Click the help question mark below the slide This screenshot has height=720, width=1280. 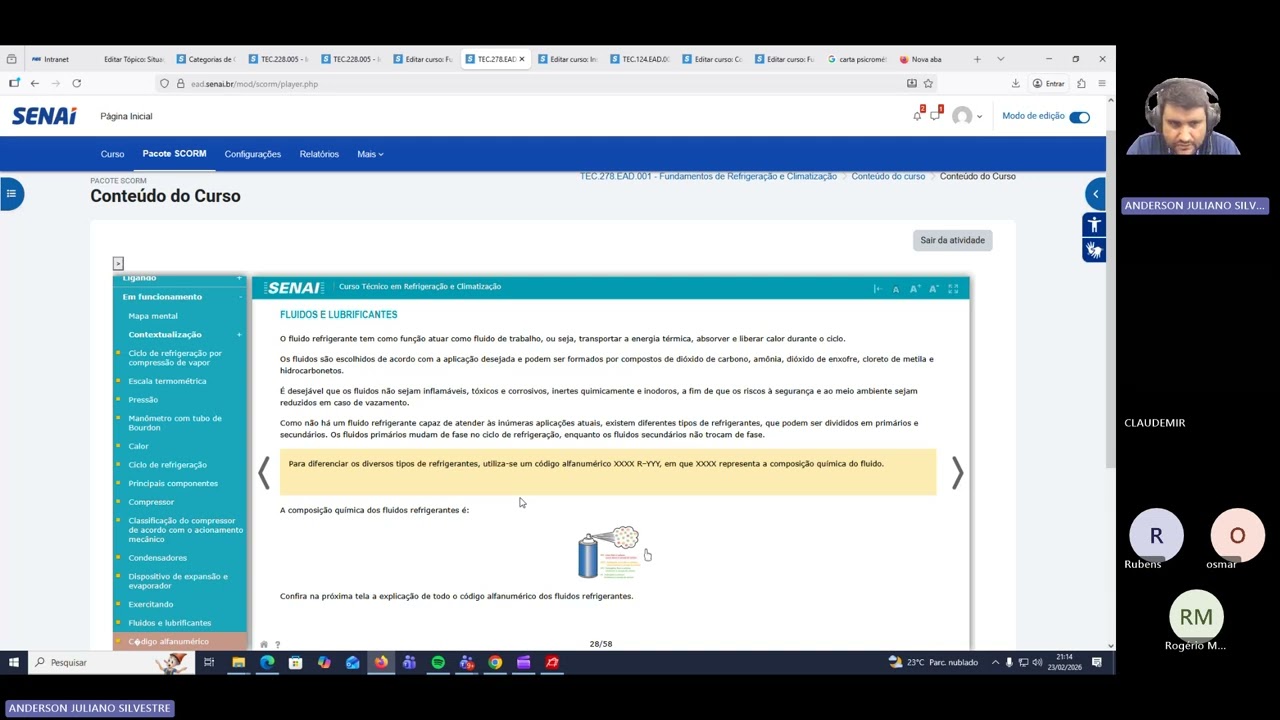[277, 644]
